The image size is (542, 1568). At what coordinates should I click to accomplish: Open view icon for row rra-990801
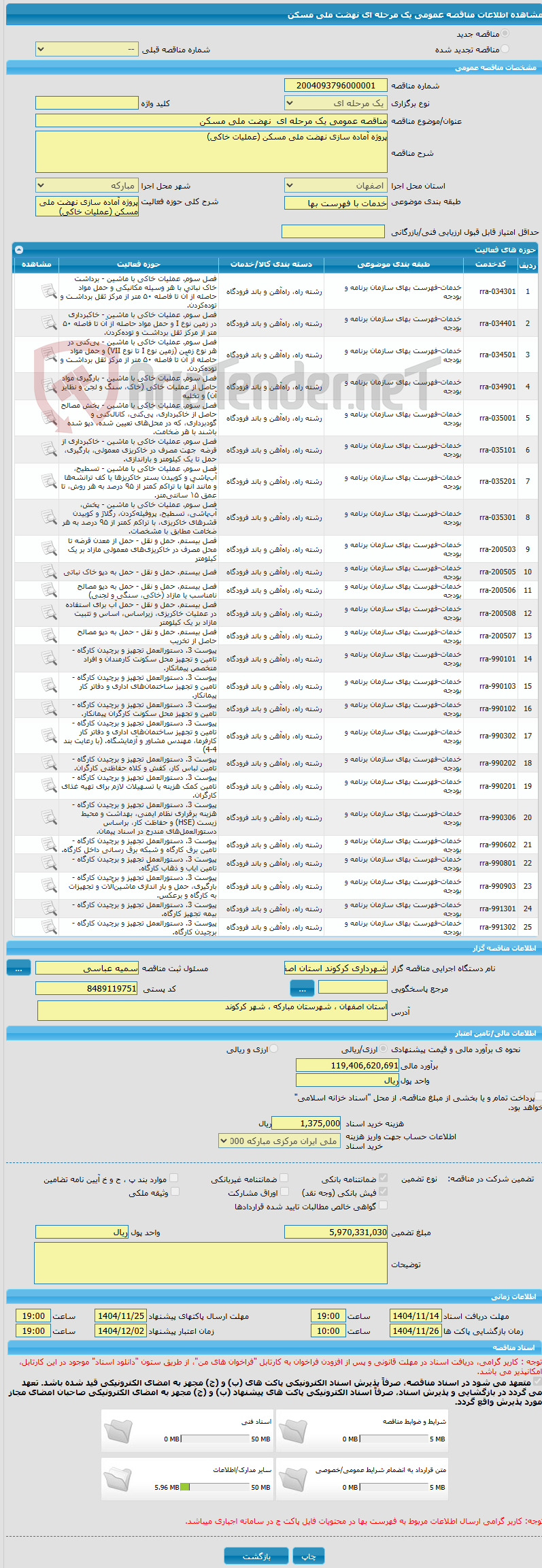pyautogui.click(x=48, y=863)
